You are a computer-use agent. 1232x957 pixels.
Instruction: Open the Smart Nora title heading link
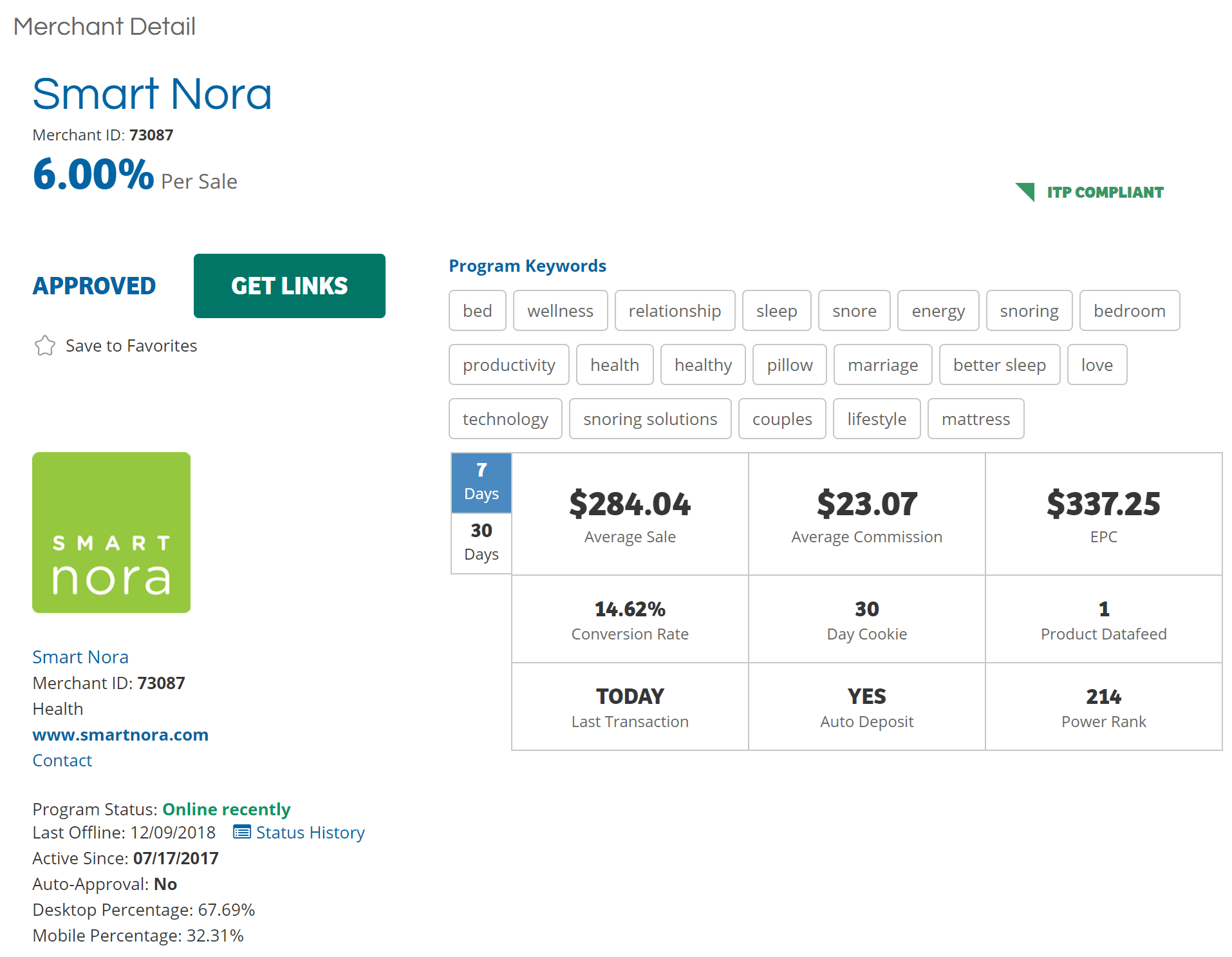[x=153, y=93]
